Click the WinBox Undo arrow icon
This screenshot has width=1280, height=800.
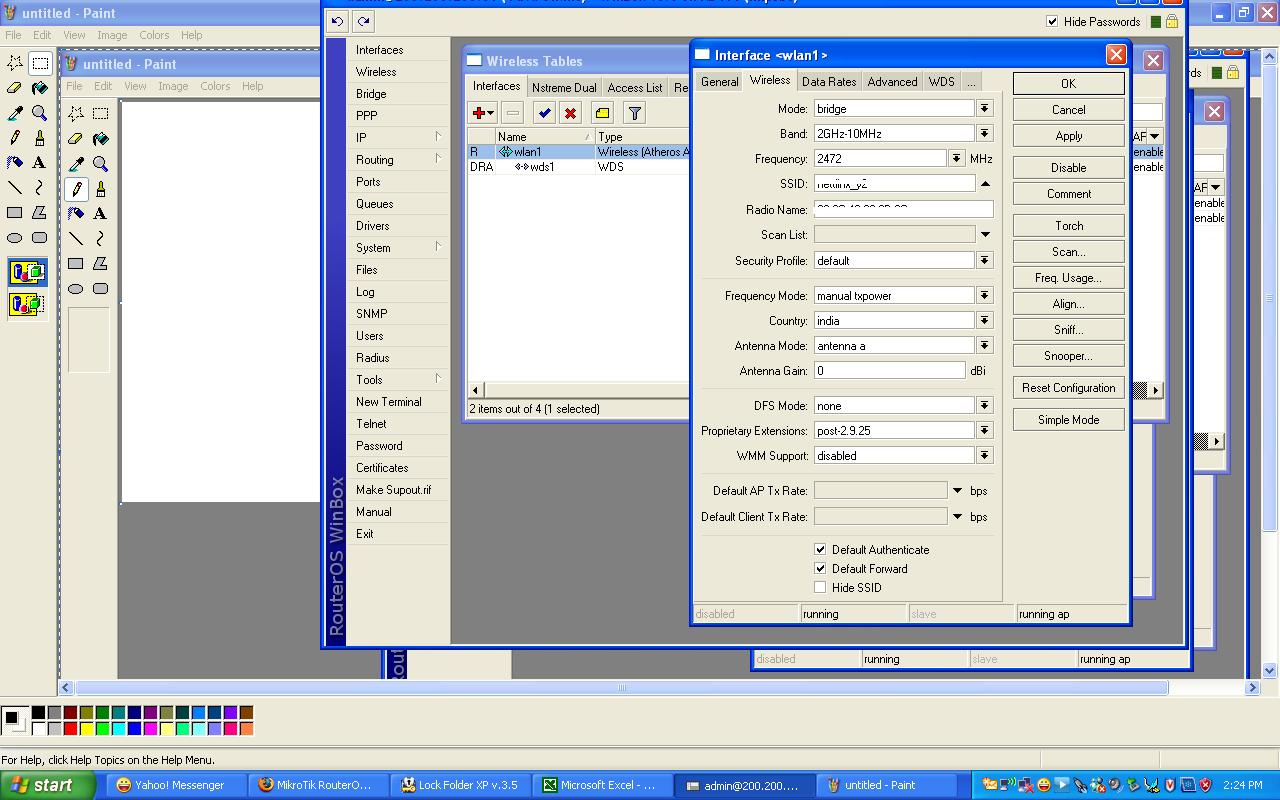click(337, 21)
